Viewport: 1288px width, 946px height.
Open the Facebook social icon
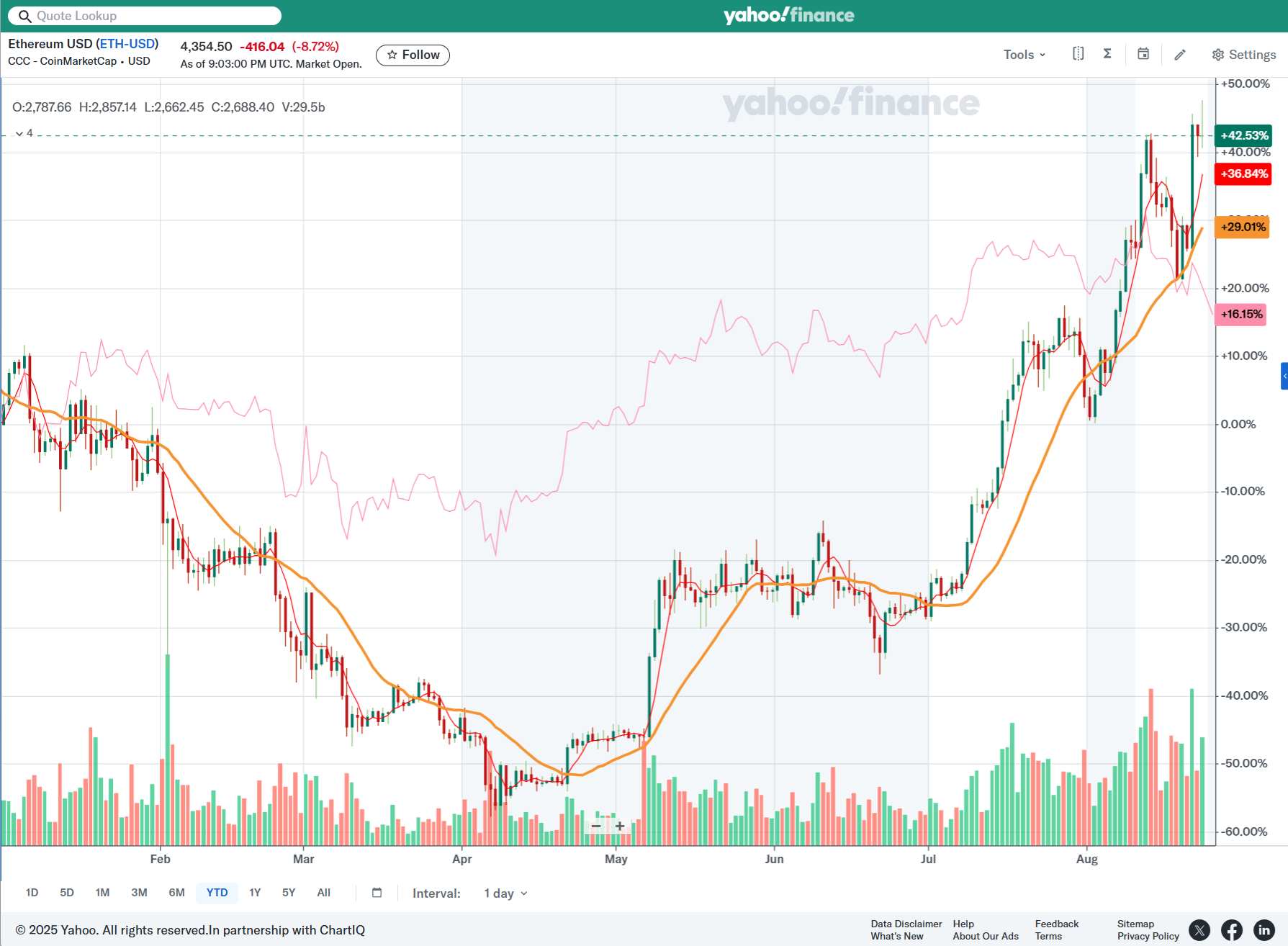point(1232,930)
